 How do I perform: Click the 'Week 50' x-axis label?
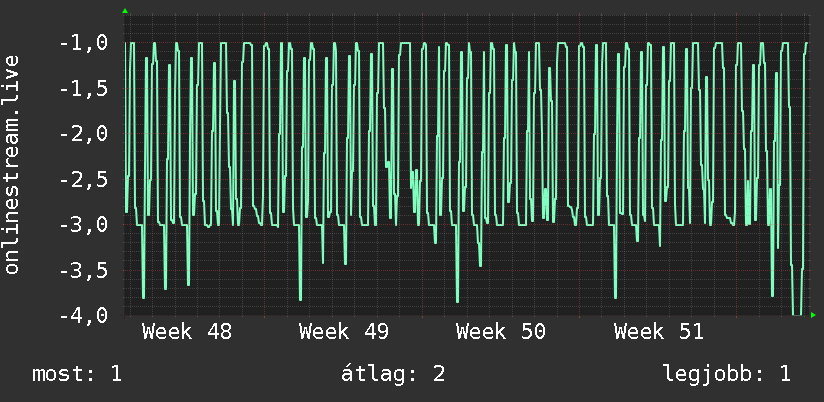(501, 332)
